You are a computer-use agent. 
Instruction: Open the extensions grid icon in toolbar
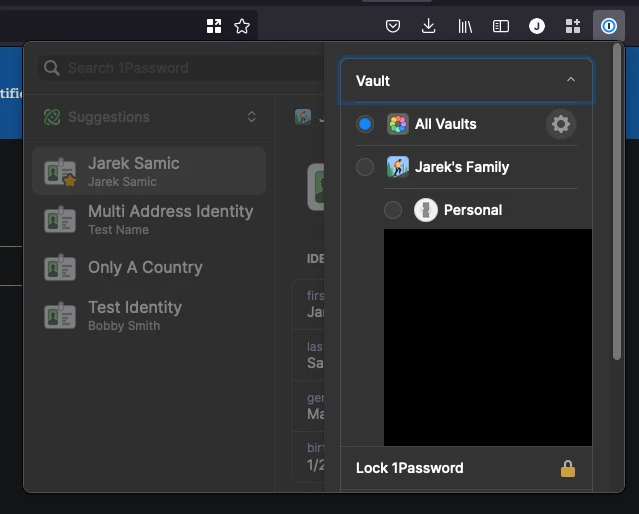point(573,26)
